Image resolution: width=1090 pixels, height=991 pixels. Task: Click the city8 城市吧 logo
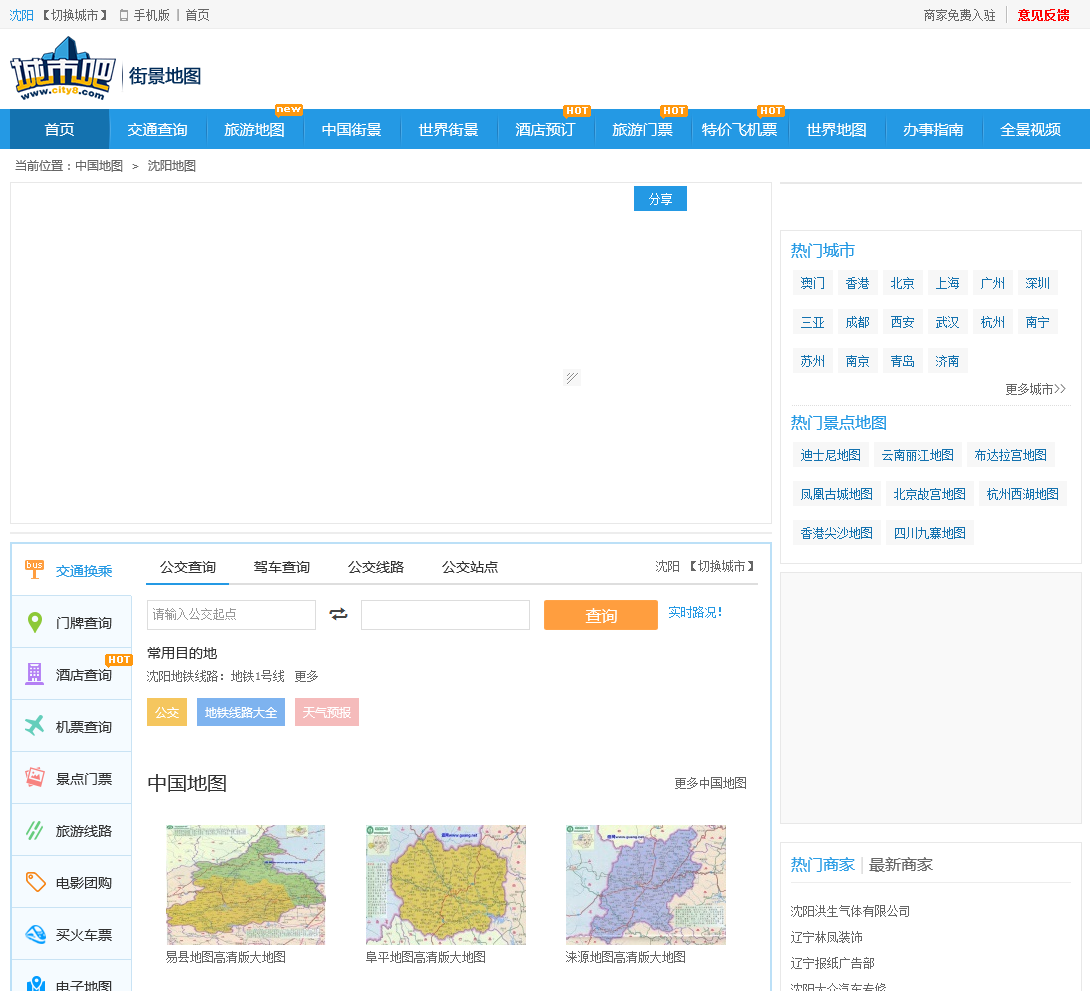click(58, 68)
